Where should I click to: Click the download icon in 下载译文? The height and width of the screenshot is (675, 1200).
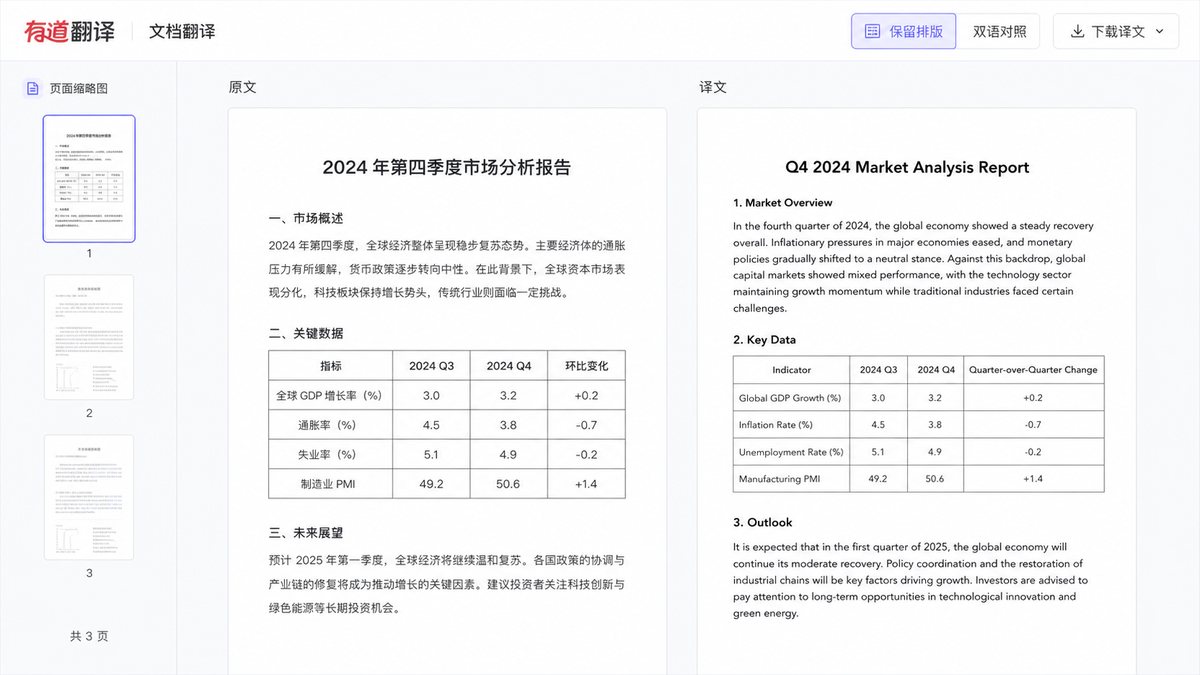click(x=1078, y=31)
